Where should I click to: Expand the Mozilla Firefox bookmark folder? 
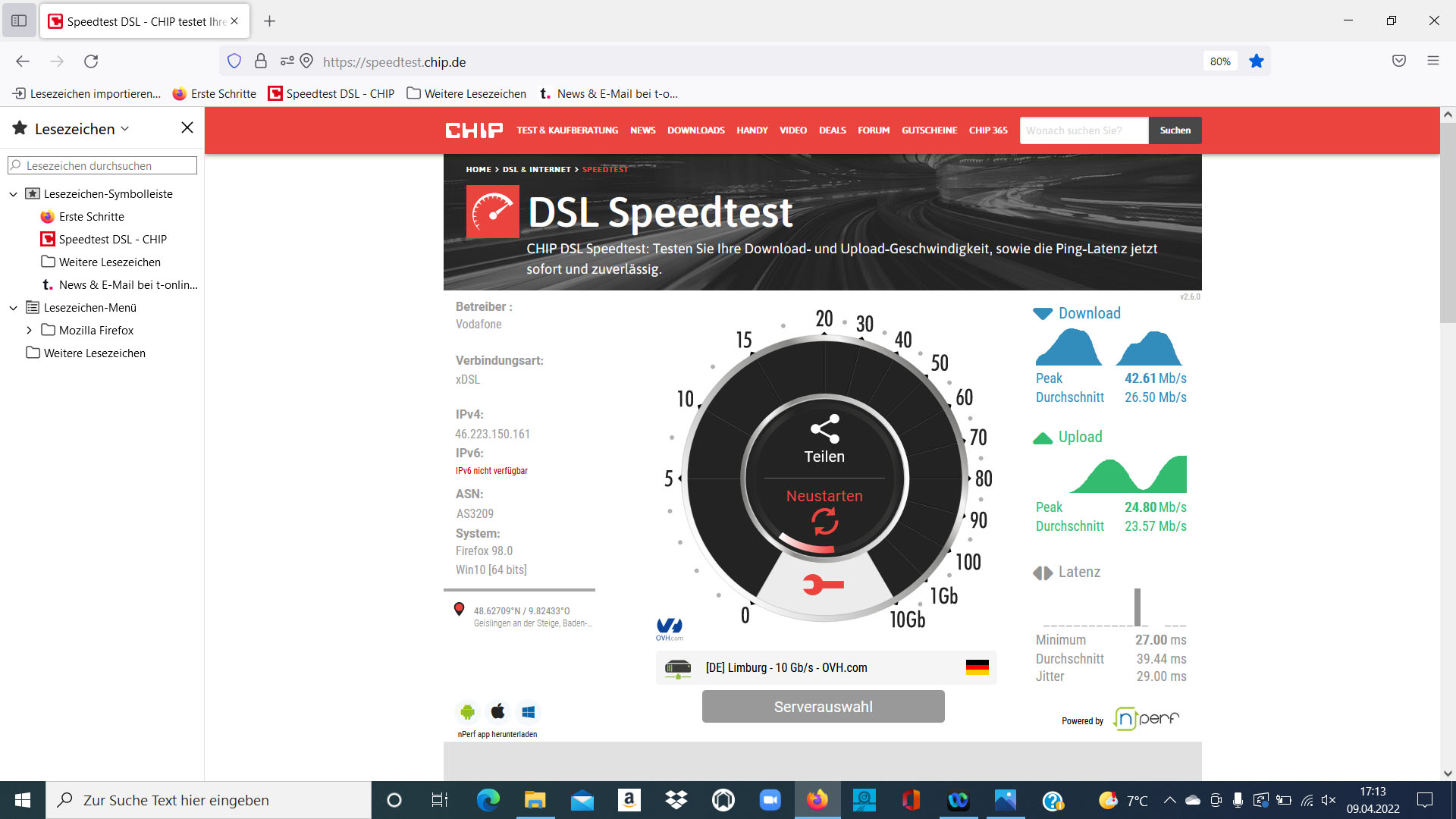click(29, 331)
